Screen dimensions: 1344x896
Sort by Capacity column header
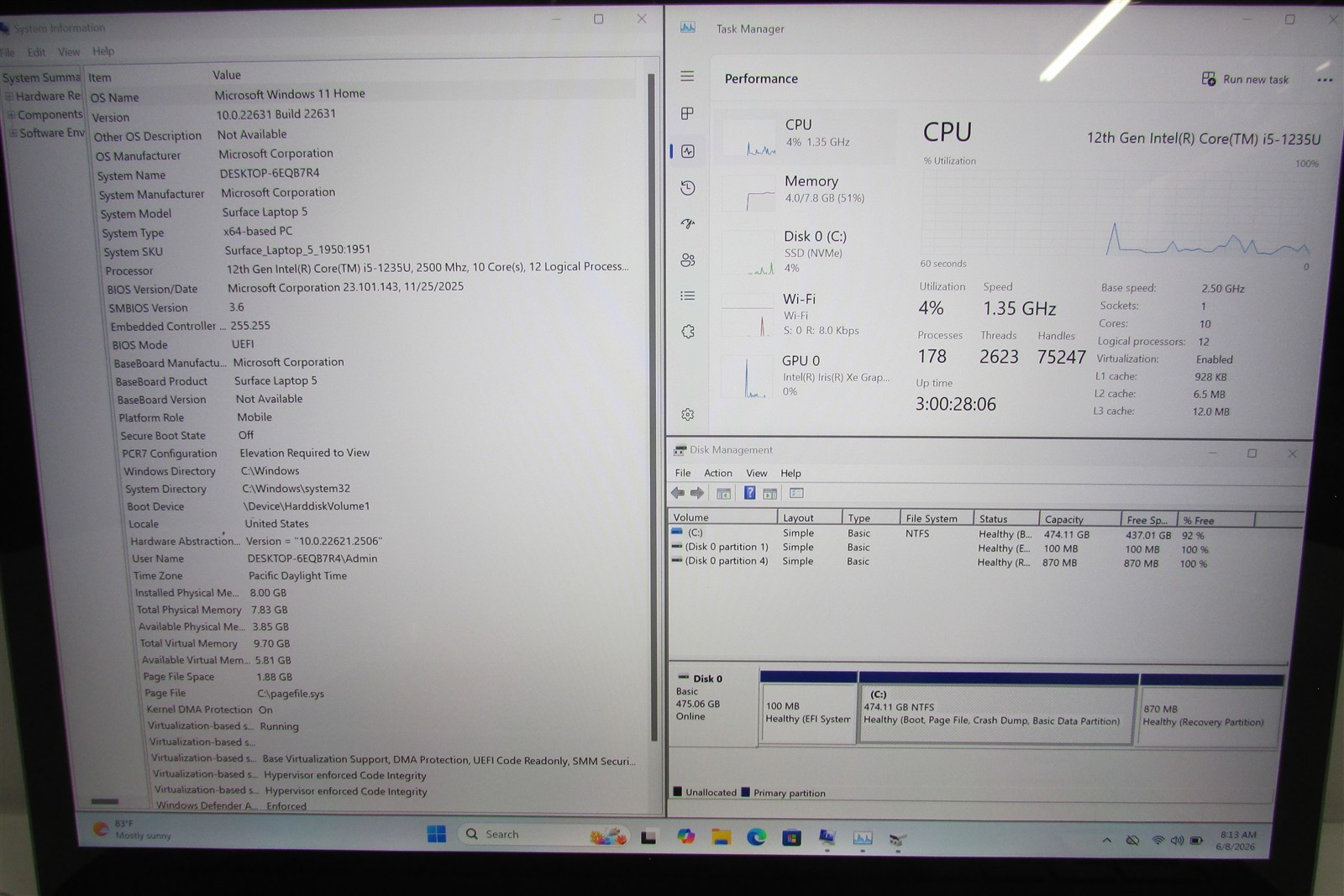pyautogui.click(x=1079, y=519)
